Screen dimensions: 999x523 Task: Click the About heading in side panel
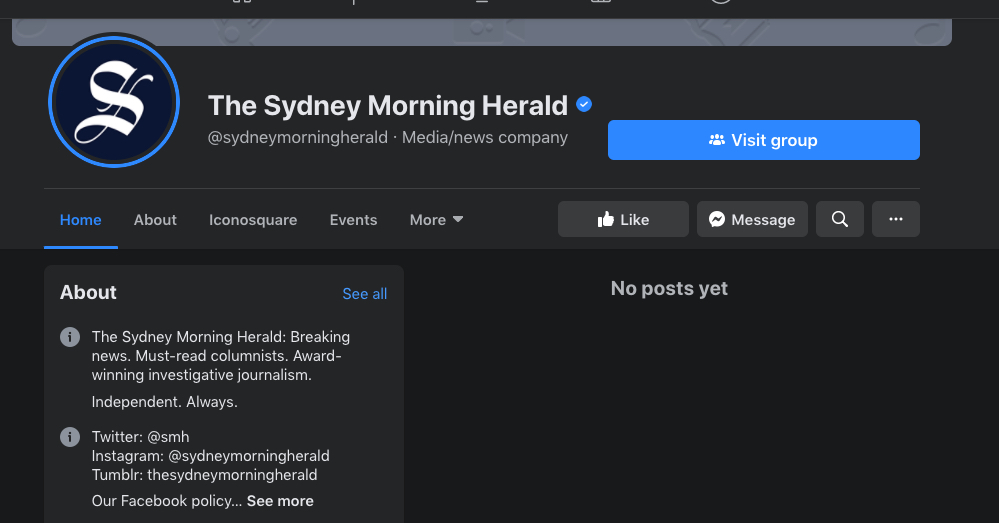88,293
